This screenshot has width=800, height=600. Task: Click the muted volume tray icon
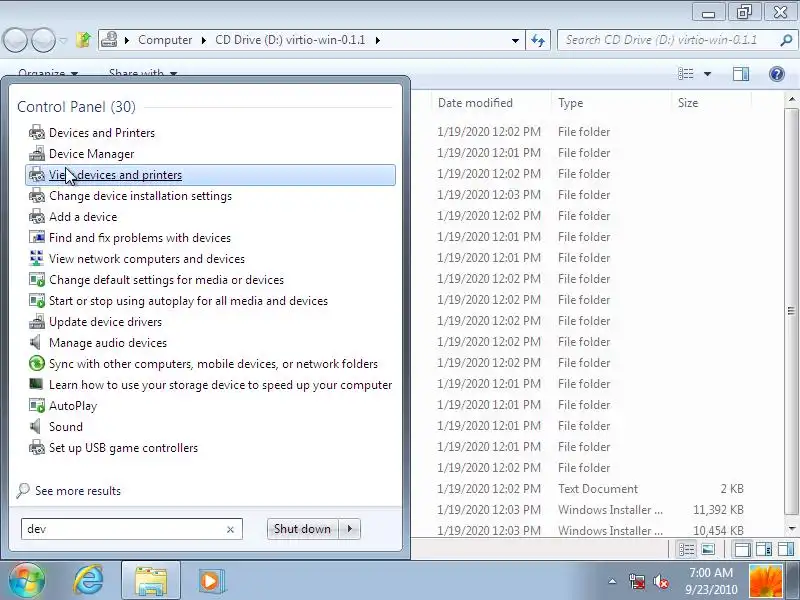[661, 581]
